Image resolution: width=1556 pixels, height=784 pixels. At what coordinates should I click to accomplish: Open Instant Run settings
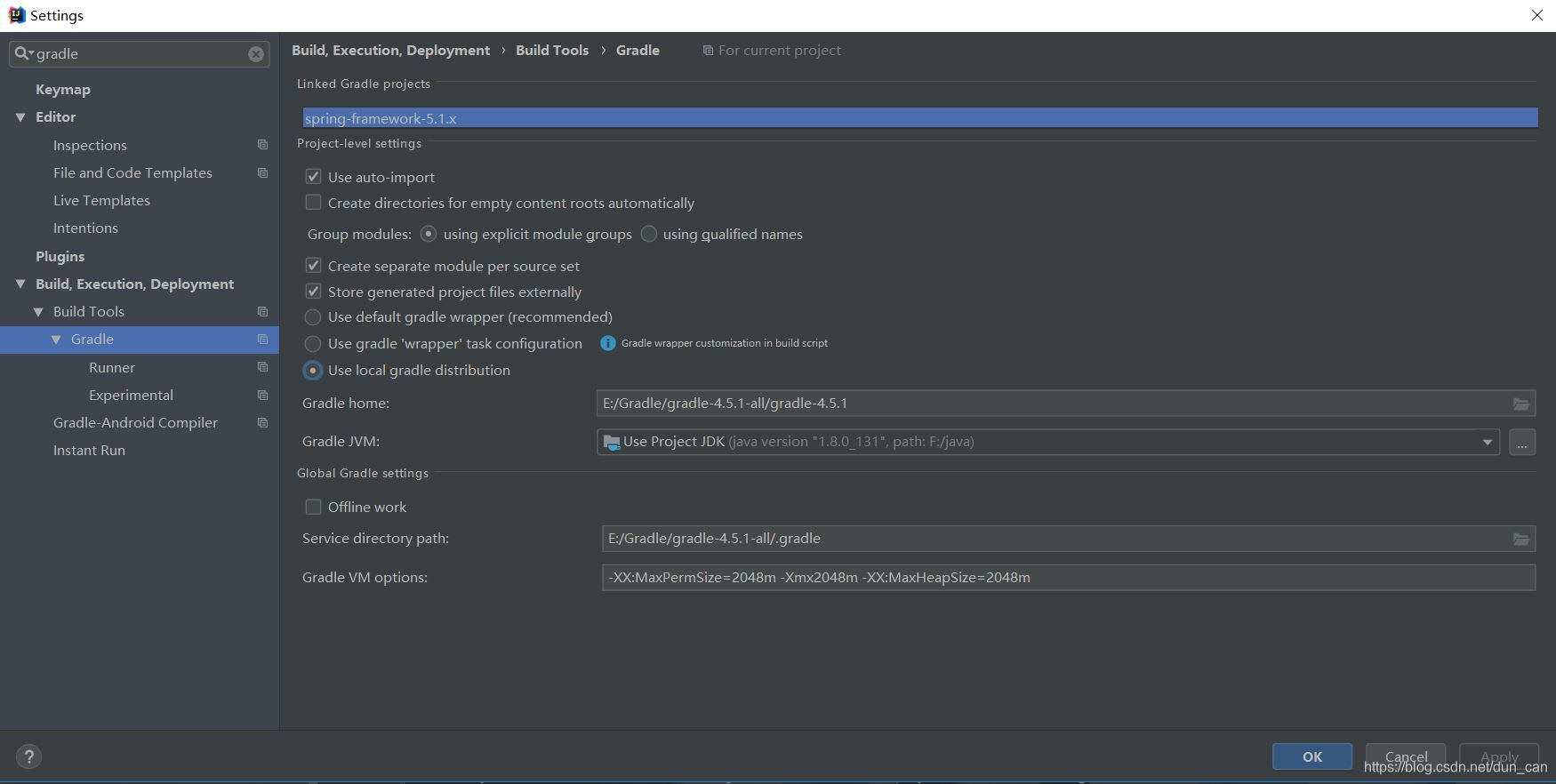click(89, 450)
